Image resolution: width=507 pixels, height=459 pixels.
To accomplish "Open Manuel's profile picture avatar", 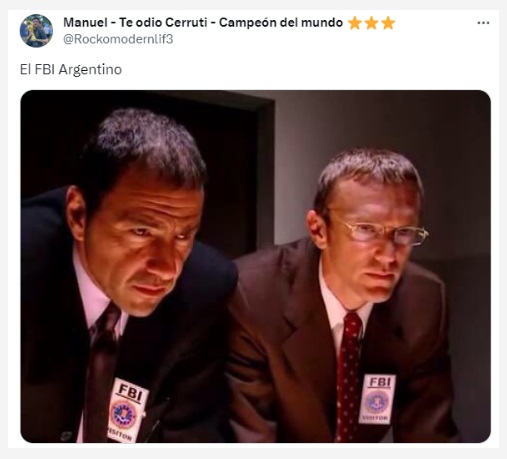I will (x=36, y=31).
